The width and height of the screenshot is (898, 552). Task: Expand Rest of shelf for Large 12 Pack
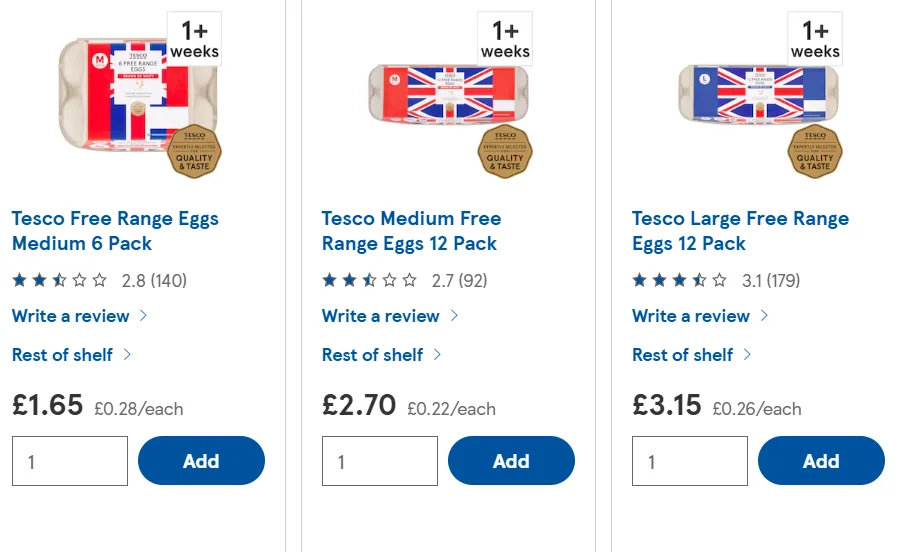coord(691,355)
